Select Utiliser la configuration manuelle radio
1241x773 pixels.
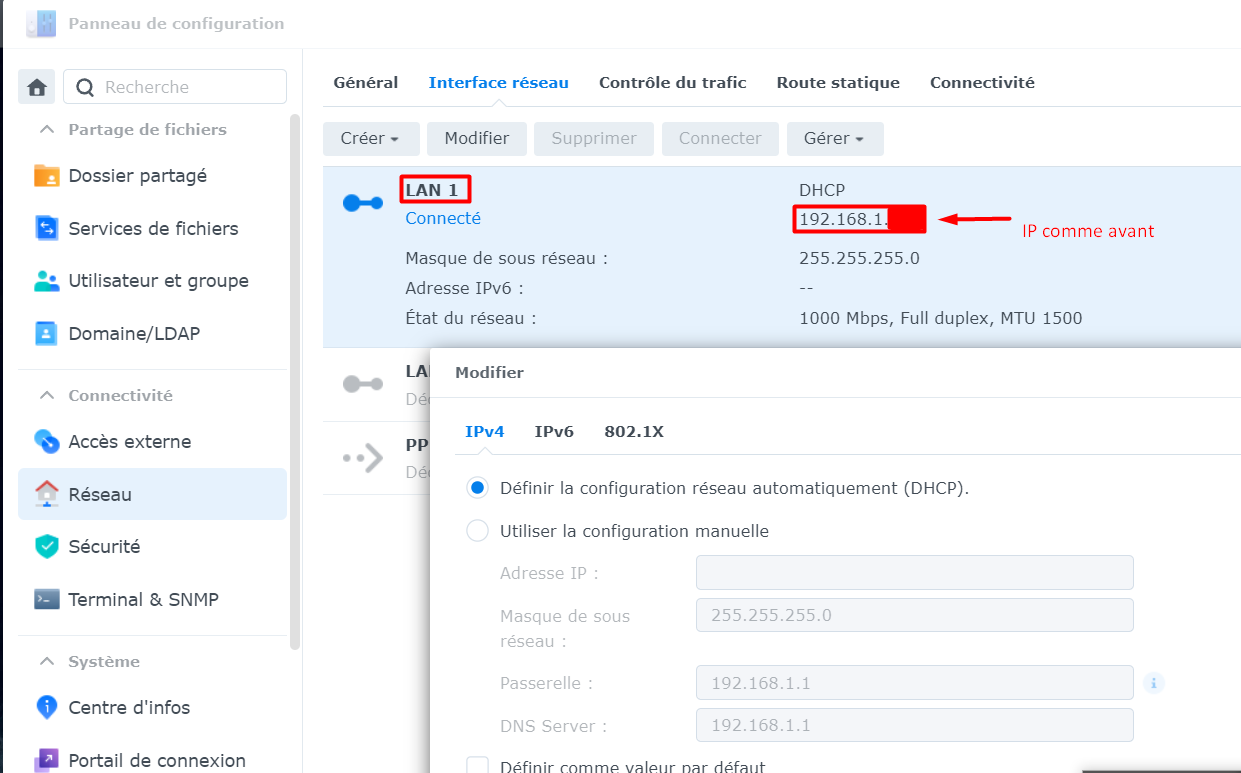coord(478,531)
